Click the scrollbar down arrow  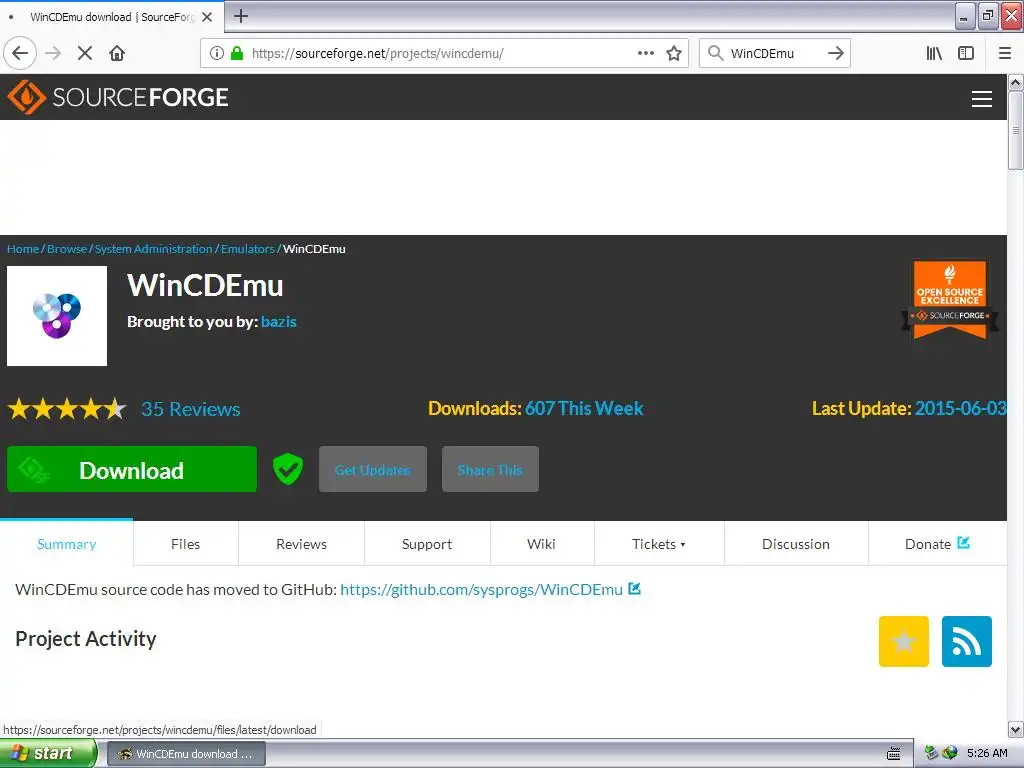click(1015, 729)
